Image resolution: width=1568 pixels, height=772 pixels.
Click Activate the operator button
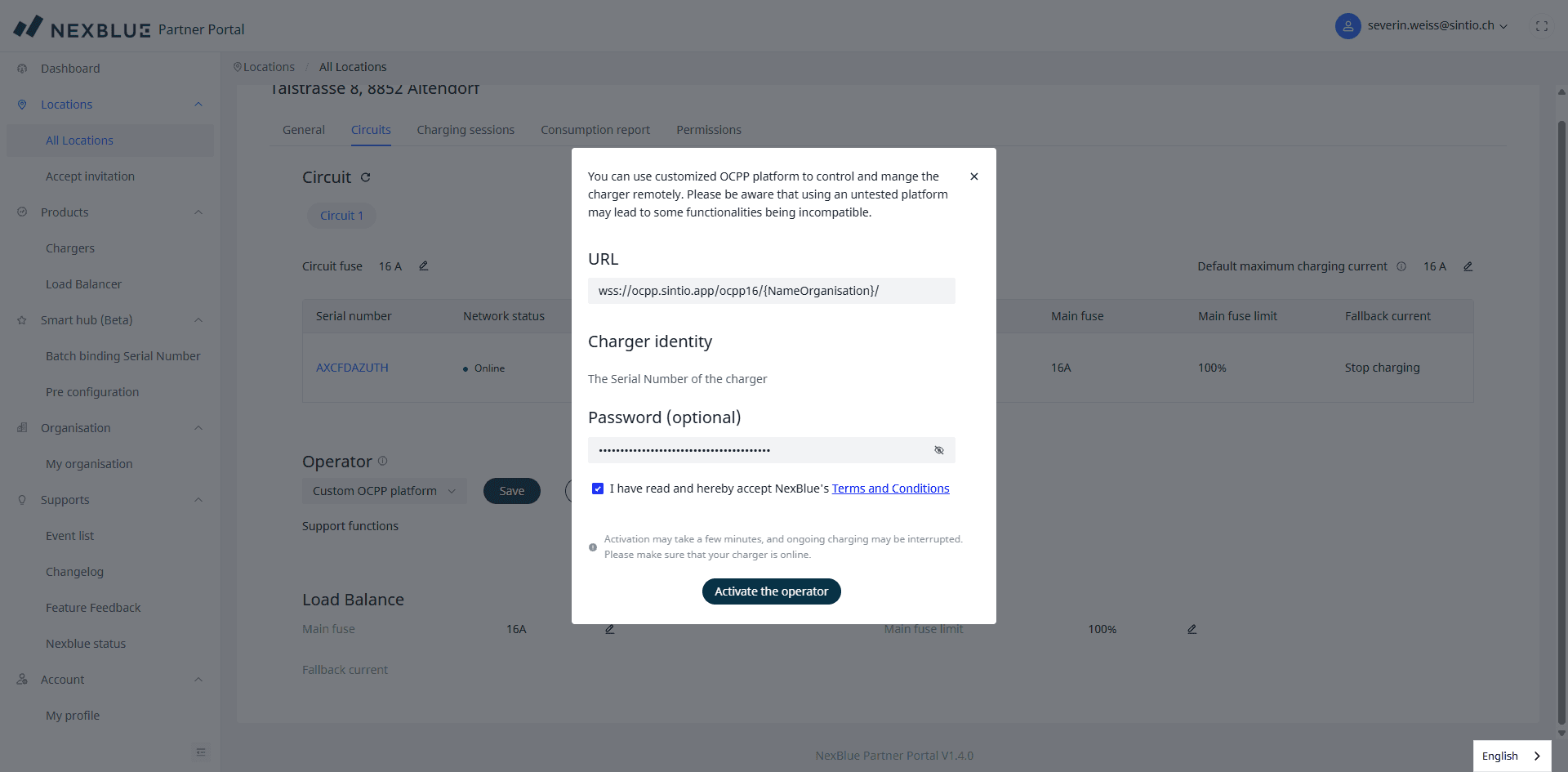click(771, 591)
